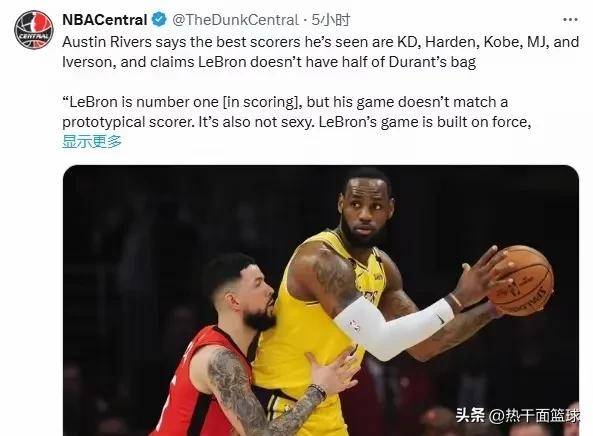Open the three-dot more options menu
This screenshot has width=593, height=436.
[x=570, y=20]
